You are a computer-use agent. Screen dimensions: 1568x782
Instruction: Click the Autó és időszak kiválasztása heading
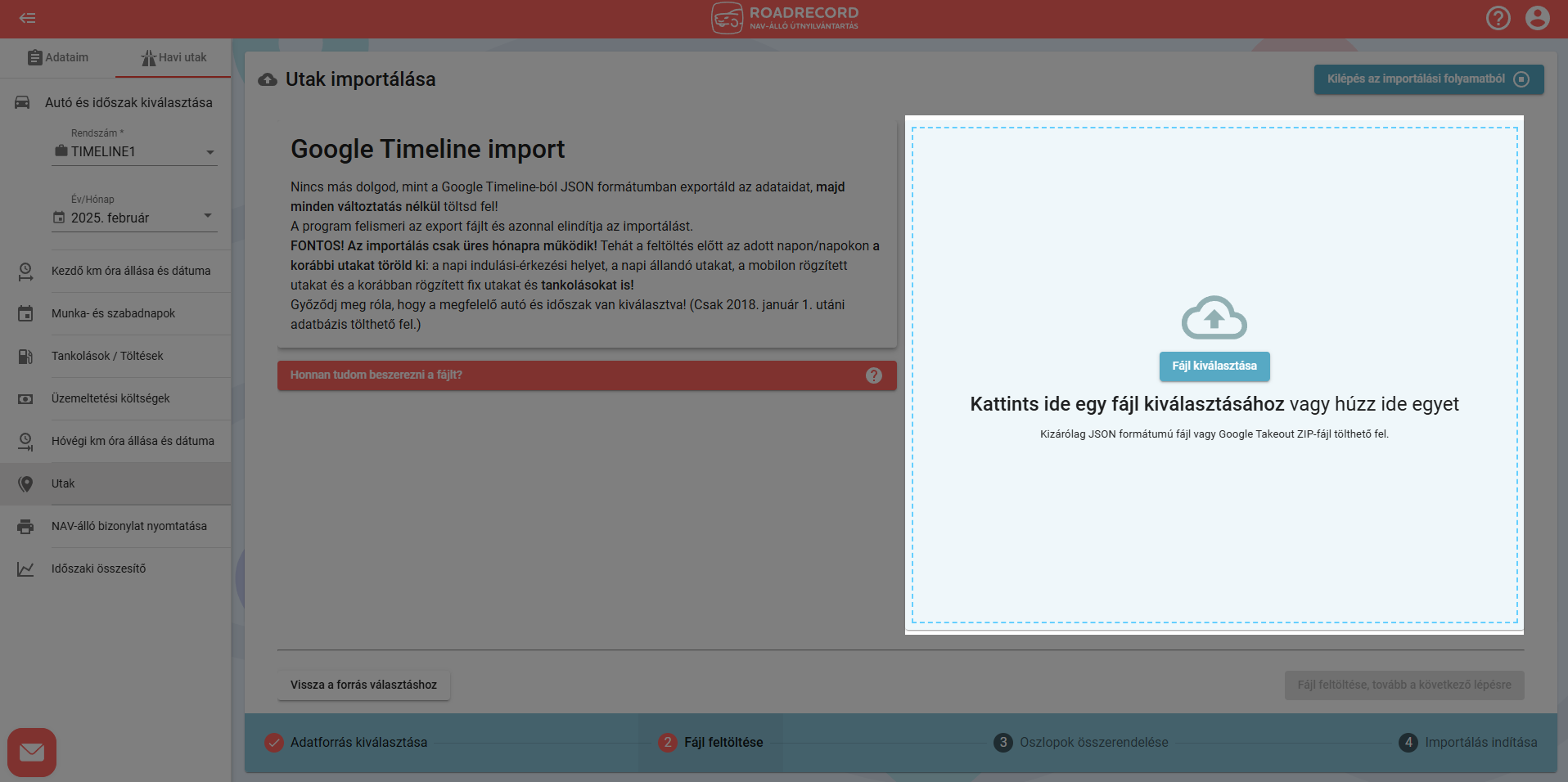[x=128, y=103]
